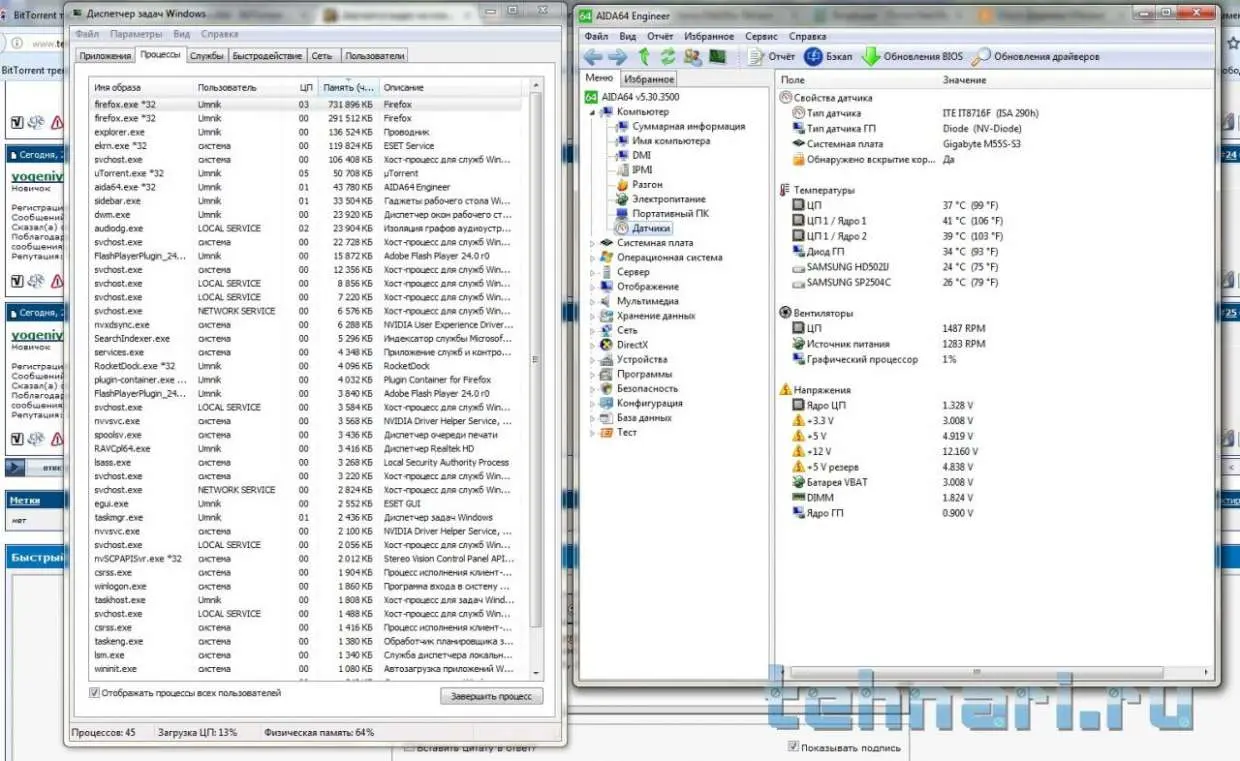Expand the Отображение tree node

(592, 286)
